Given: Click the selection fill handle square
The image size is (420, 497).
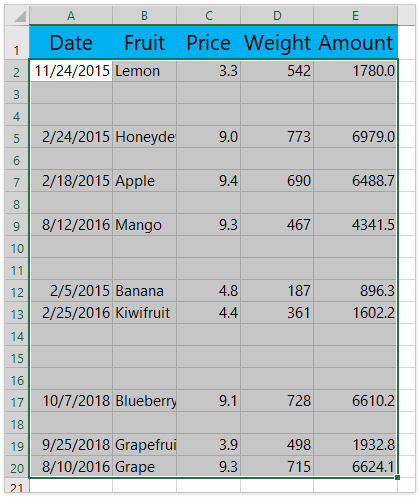Looking at the screenshot, I should click(397, 478).
